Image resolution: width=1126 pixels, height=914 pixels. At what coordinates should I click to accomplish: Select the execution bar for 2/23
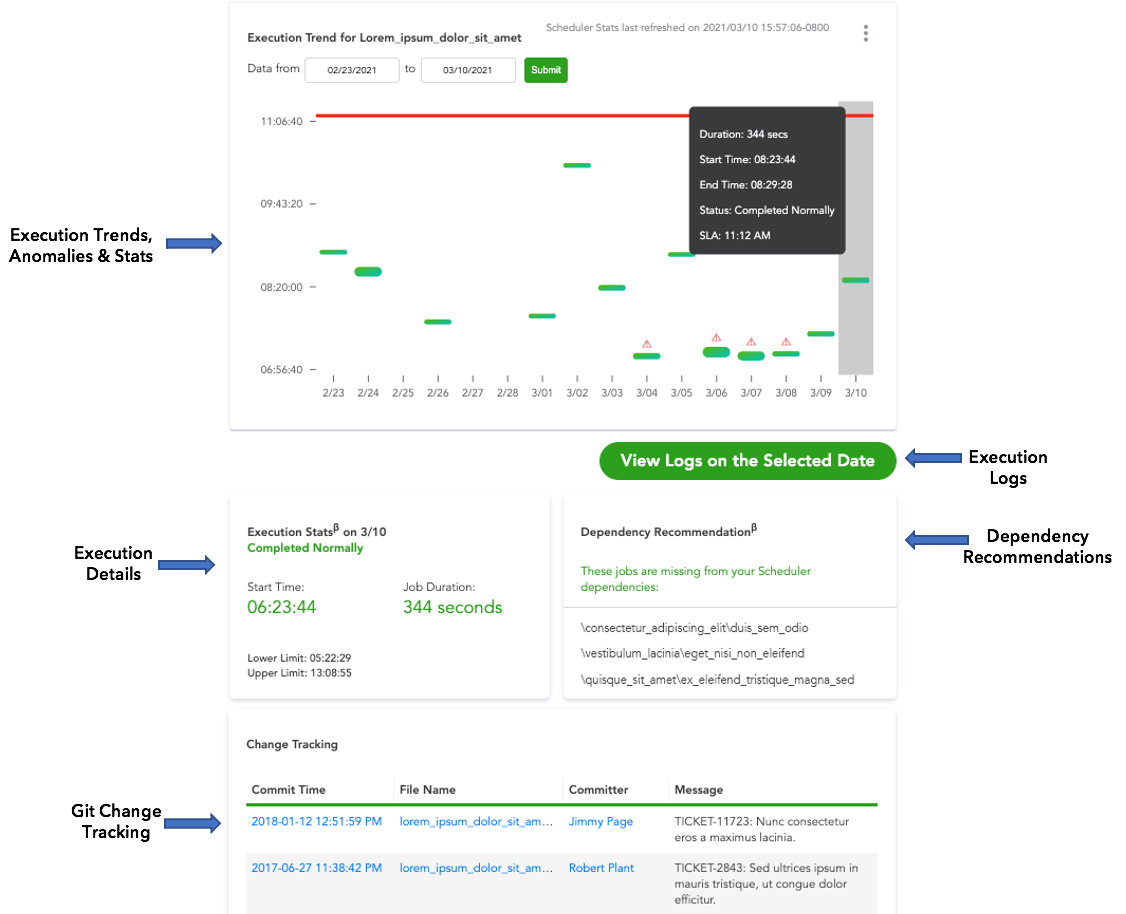point(333,252)
